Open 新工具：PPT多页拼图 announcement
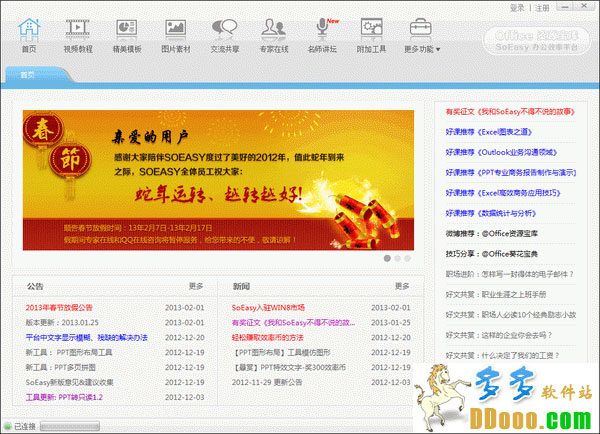Viewport: 600px width, 434px height. (x=60, y=367)
